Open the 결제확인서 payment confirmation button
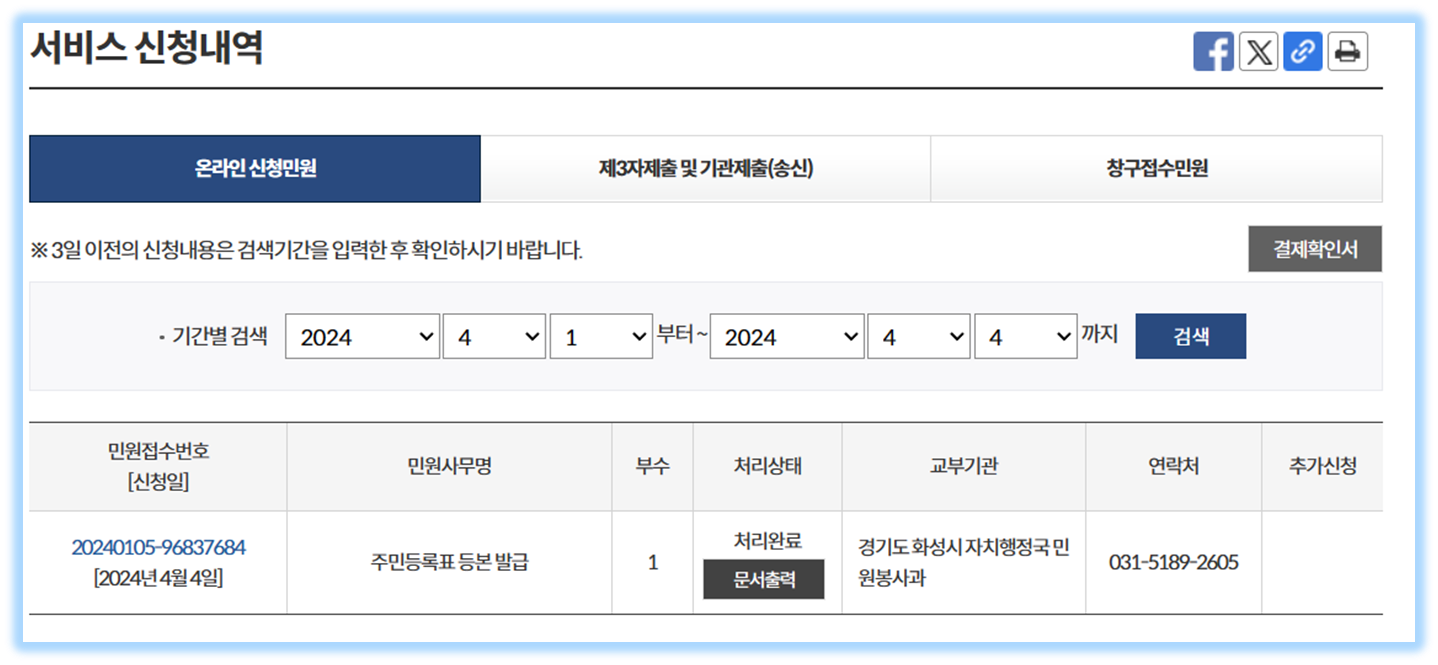1438x665 pixels. tap(1315, 248)
